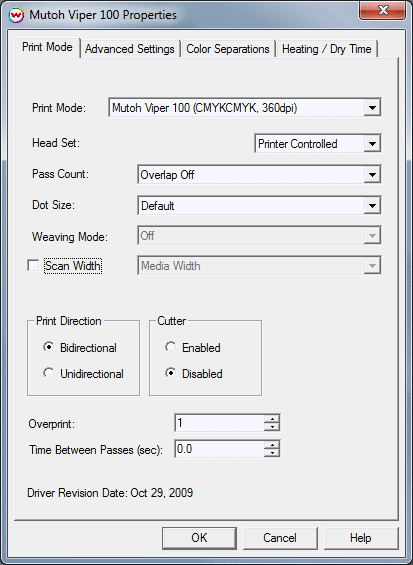Increase Overprint value with up arrow
This screenshot has height=565, width=413.
click(x=272, y=419)
